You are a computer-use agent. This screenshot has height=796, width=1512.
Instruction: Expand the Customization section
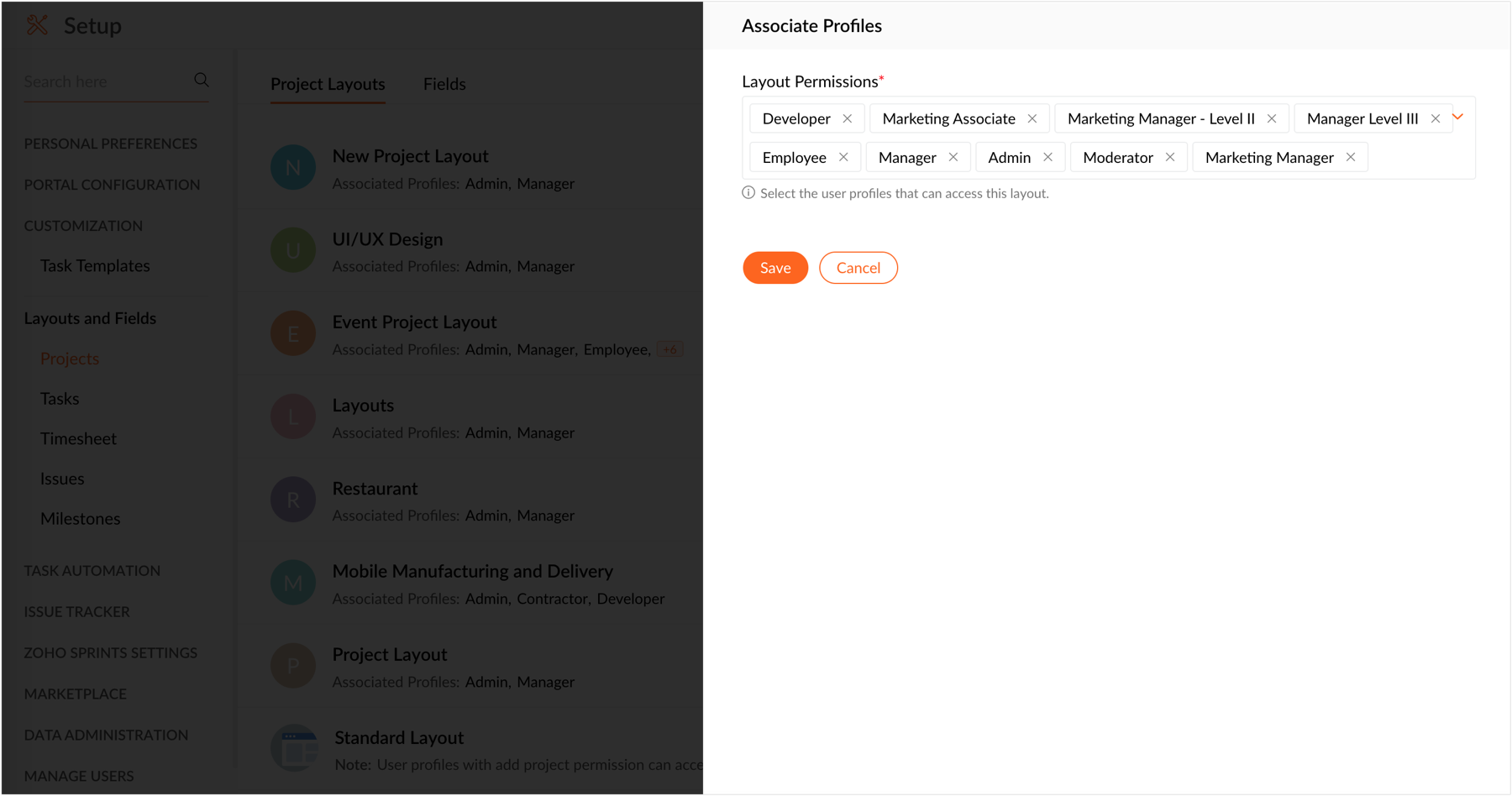click(83, 226)
